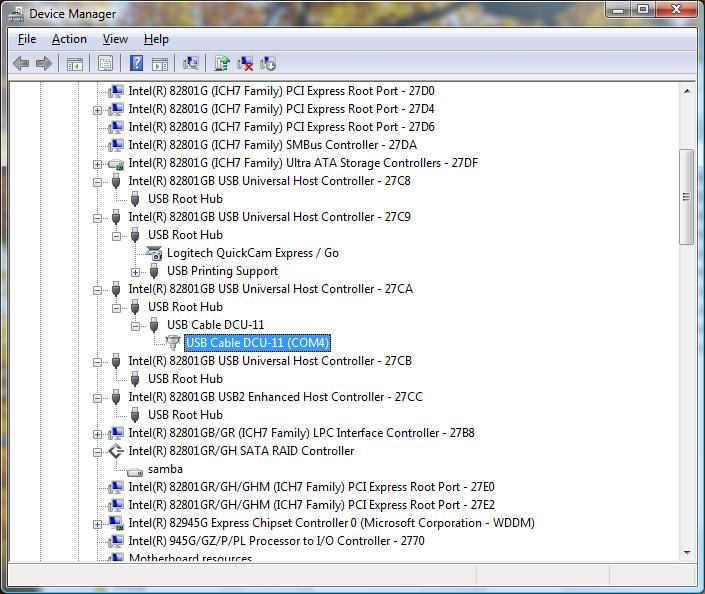Open the Action menu
This screenshot has height=594, width=705.
coord(69,40)
